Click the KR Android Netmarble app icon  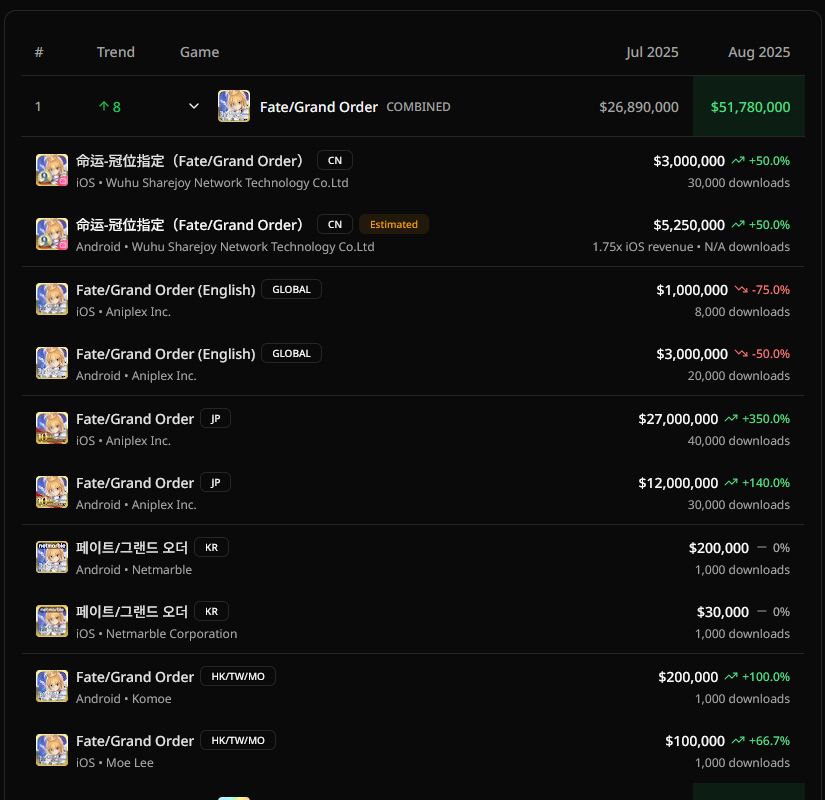tap(52, 557)
